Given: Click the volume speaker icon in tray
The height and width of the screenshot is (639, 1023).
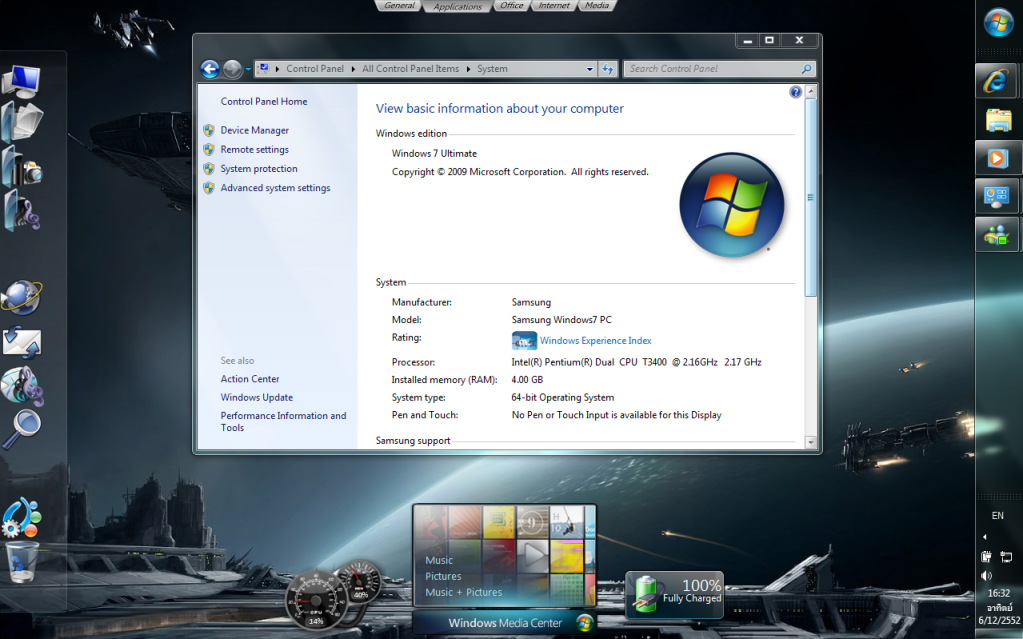Looking at the screenshot, I should (x=986, y=576).
